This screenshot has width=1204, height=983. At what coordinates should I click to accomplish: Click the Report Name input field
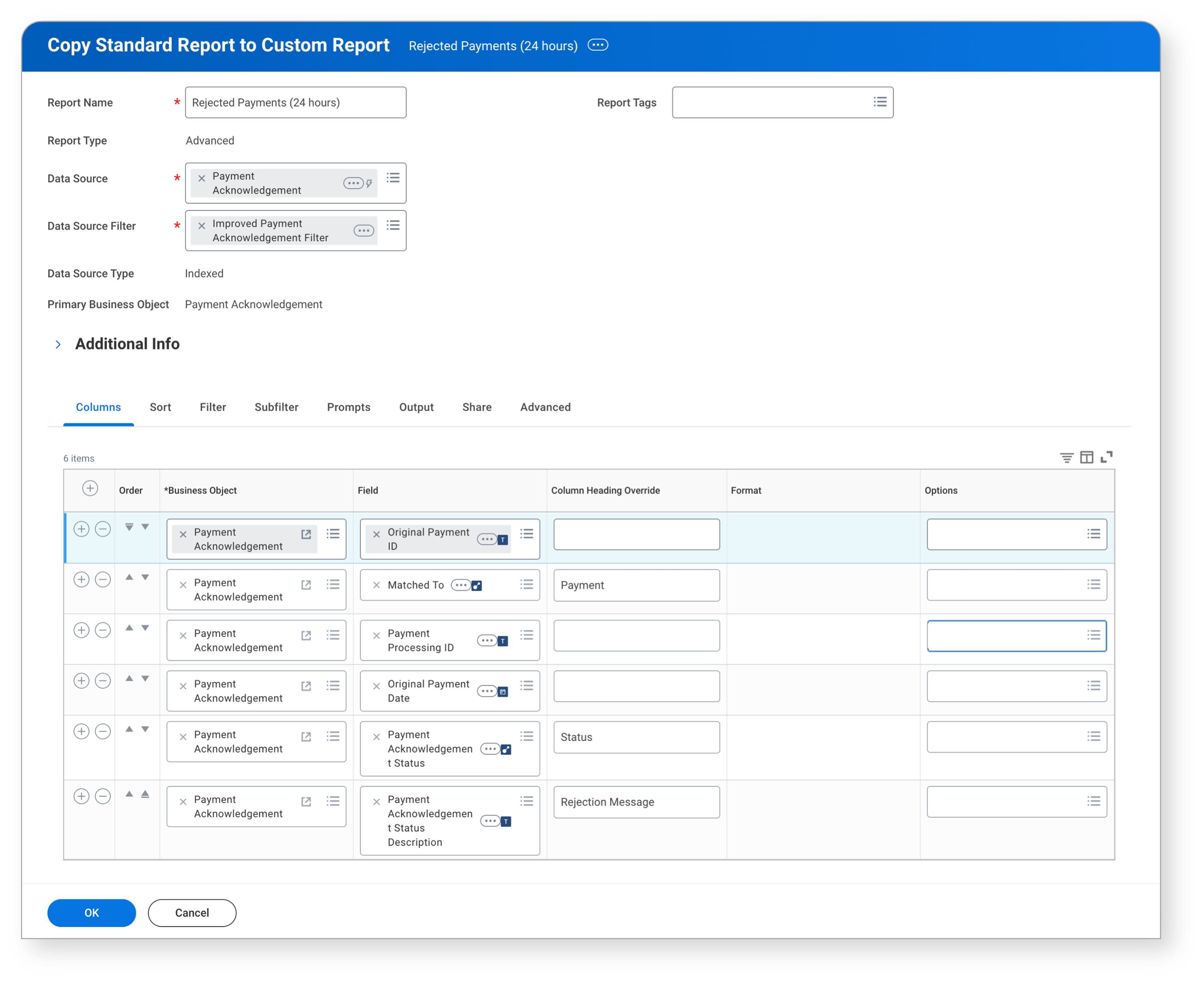[295, 102]
